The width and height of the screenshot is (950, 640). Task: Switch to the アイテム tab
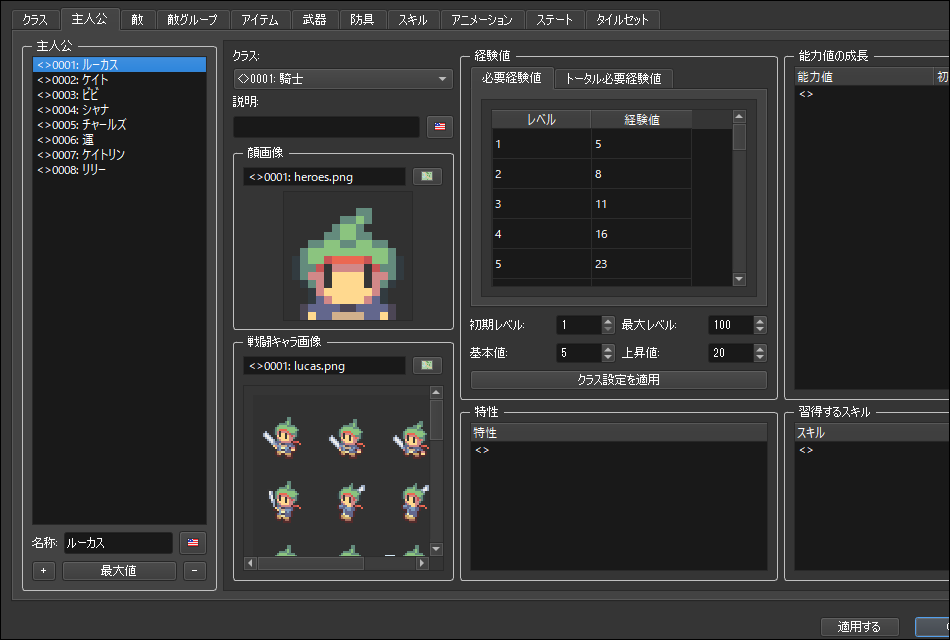click(x=262, y=20)
